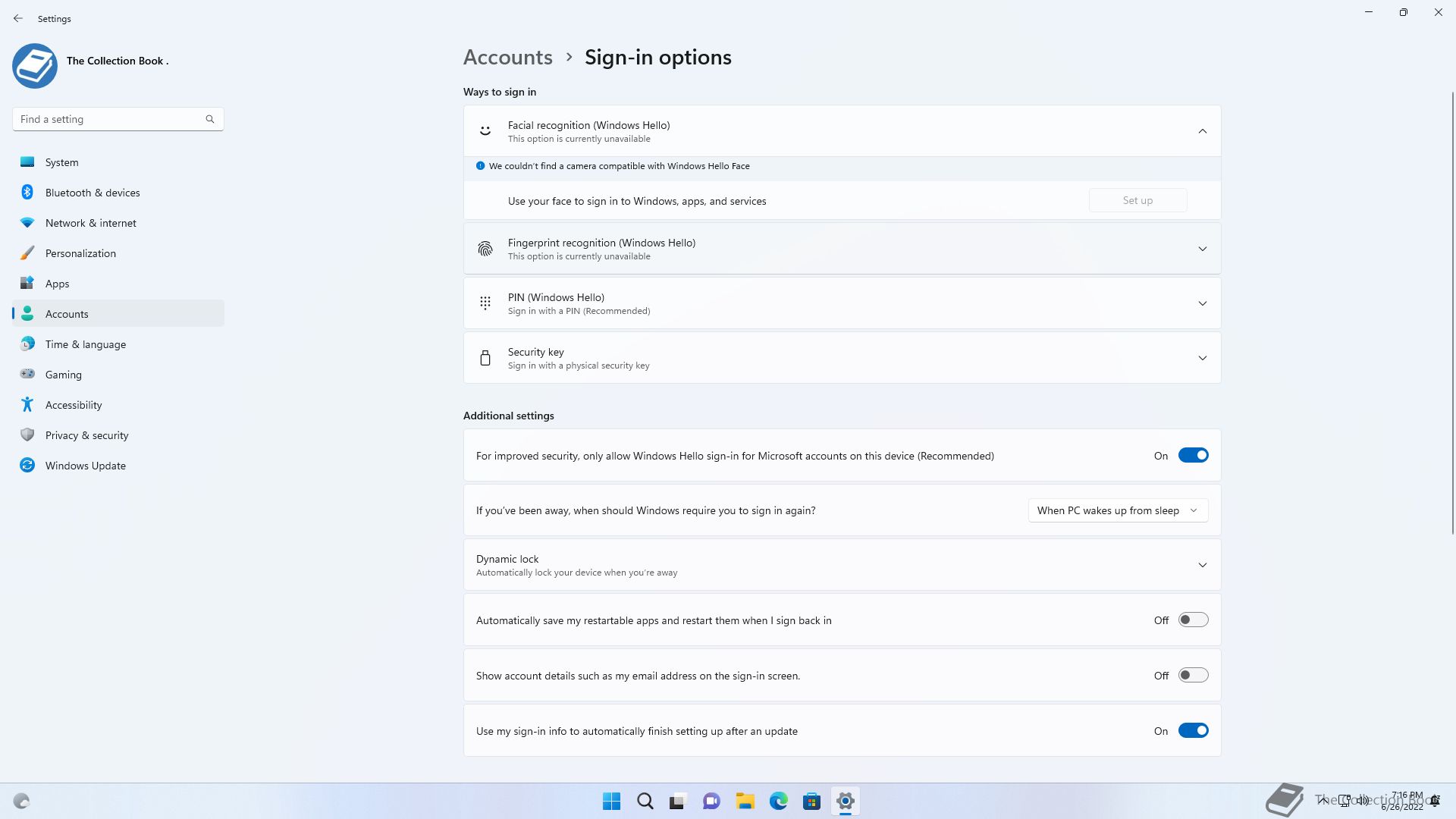Image resolution: width=1456 pixels, height=819 pixels.
Task: Disable use my sign-in info after update
Action: [1193, 730]
